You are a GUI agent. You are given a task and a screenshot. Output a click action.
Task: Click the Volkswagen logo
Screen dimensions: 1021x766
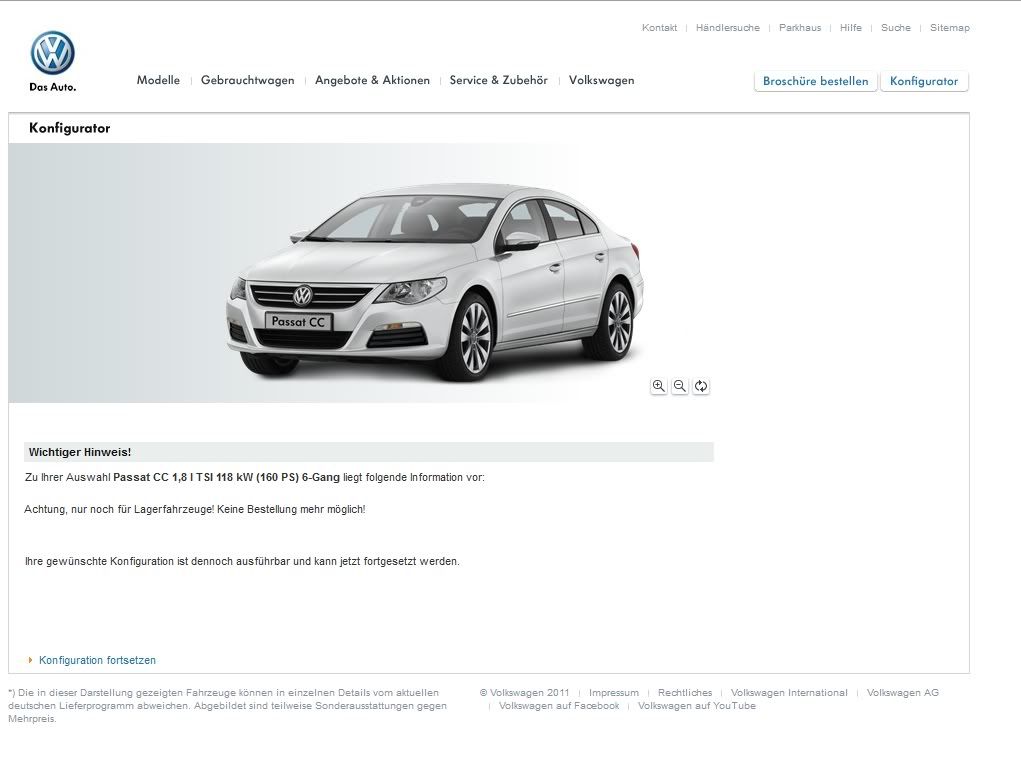click(53, 53)
